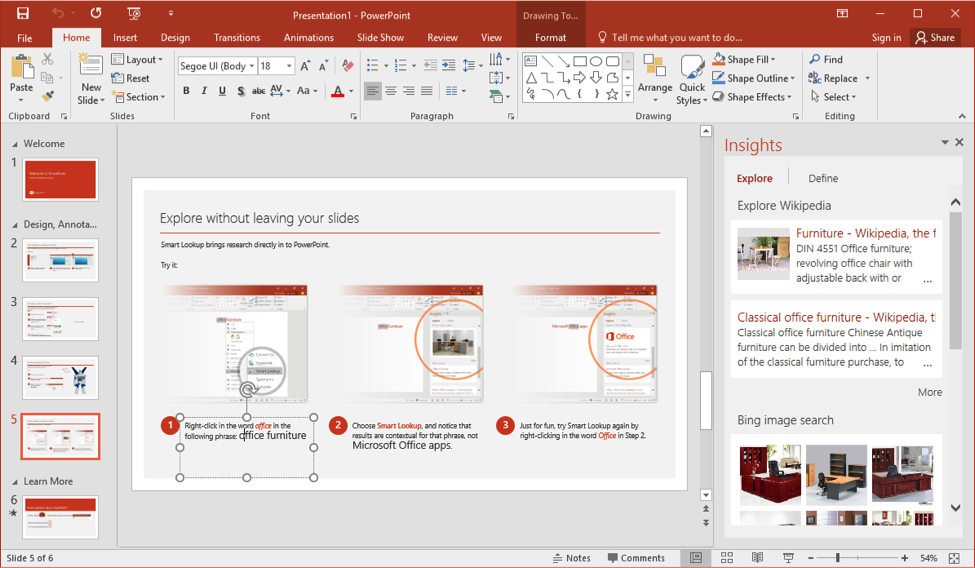Image resolution: width=975 pixels, height=568 pixels.
Task: Click the Format Painter icon
Action: pyautogui.click(x=48, y=97)
